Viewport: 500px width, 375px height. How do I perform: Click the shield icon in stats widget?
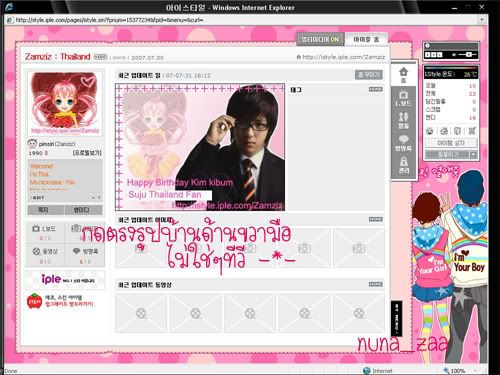pyautogui.click(x=457, y=131)
